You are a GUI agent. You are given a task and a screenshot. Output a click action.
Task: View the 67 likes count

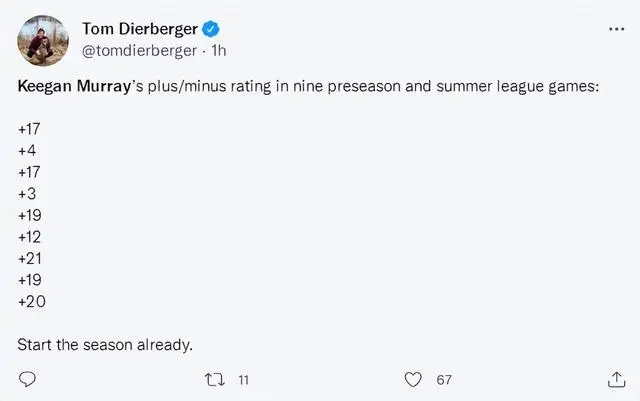point(444,380)
